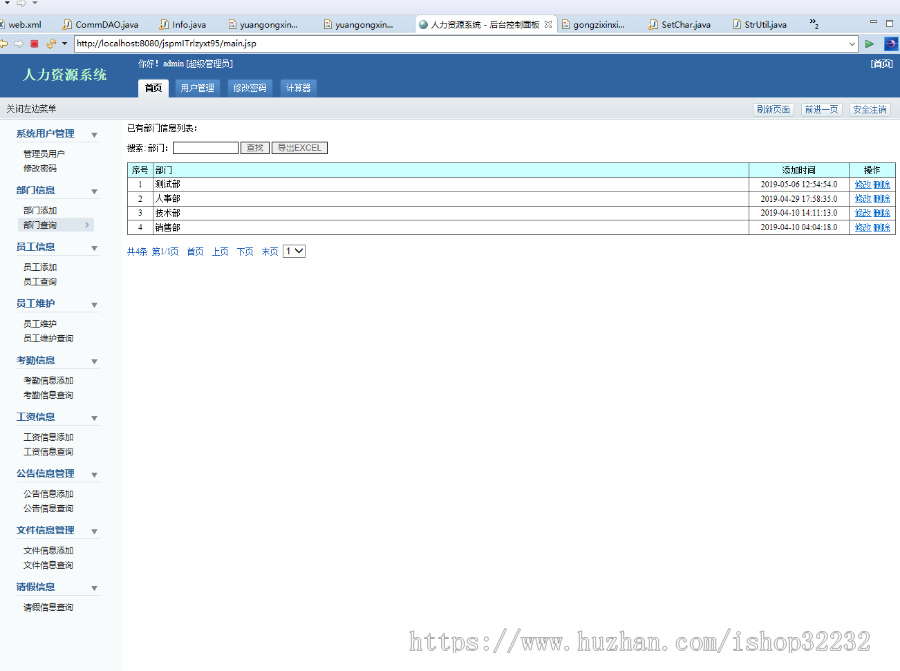Open 文件信息查询 in the sidebar
The width and height of the screenshot is (900, 671).
(48, 565)
